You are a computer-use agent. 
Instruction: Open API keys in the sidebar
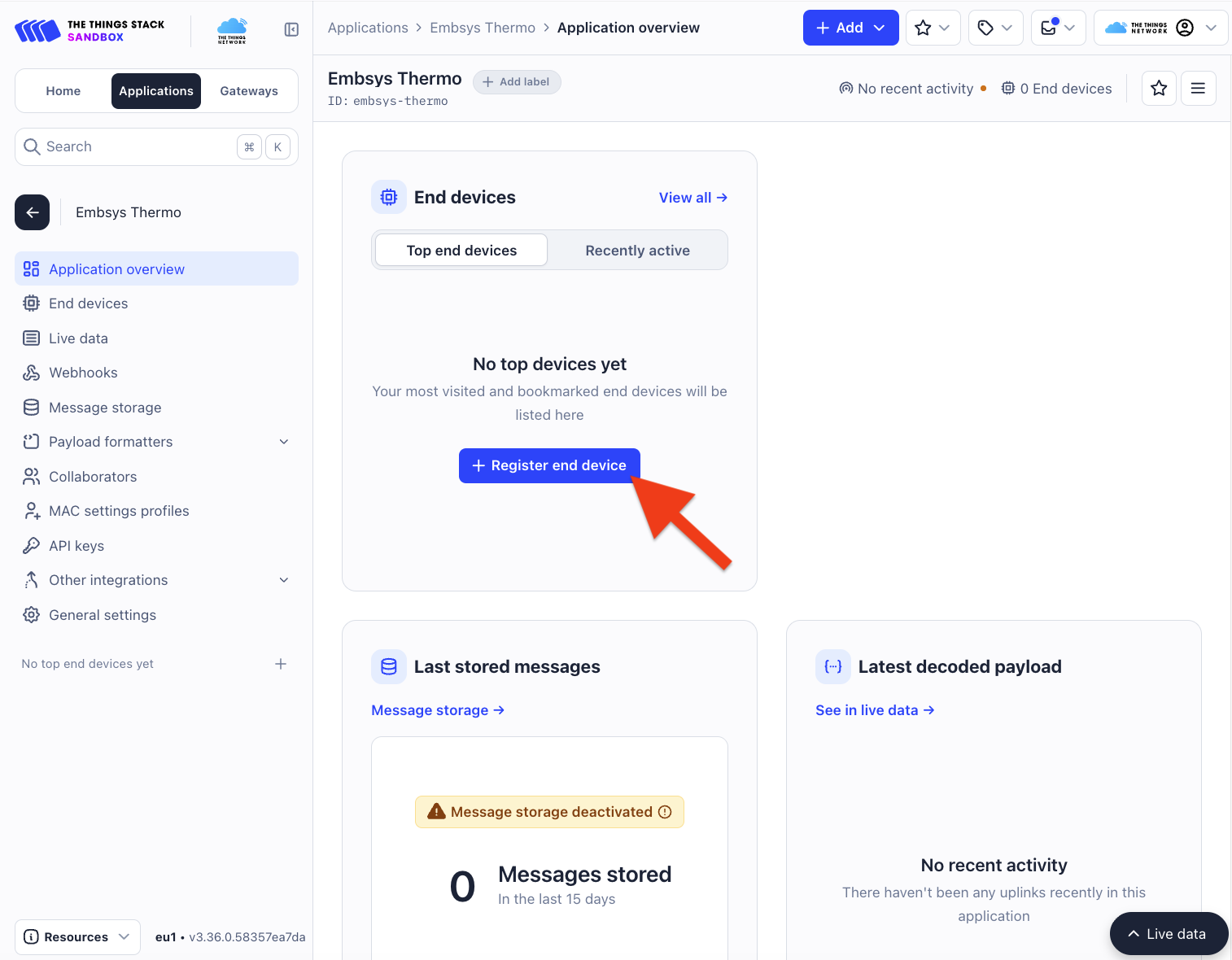point(76,546)
